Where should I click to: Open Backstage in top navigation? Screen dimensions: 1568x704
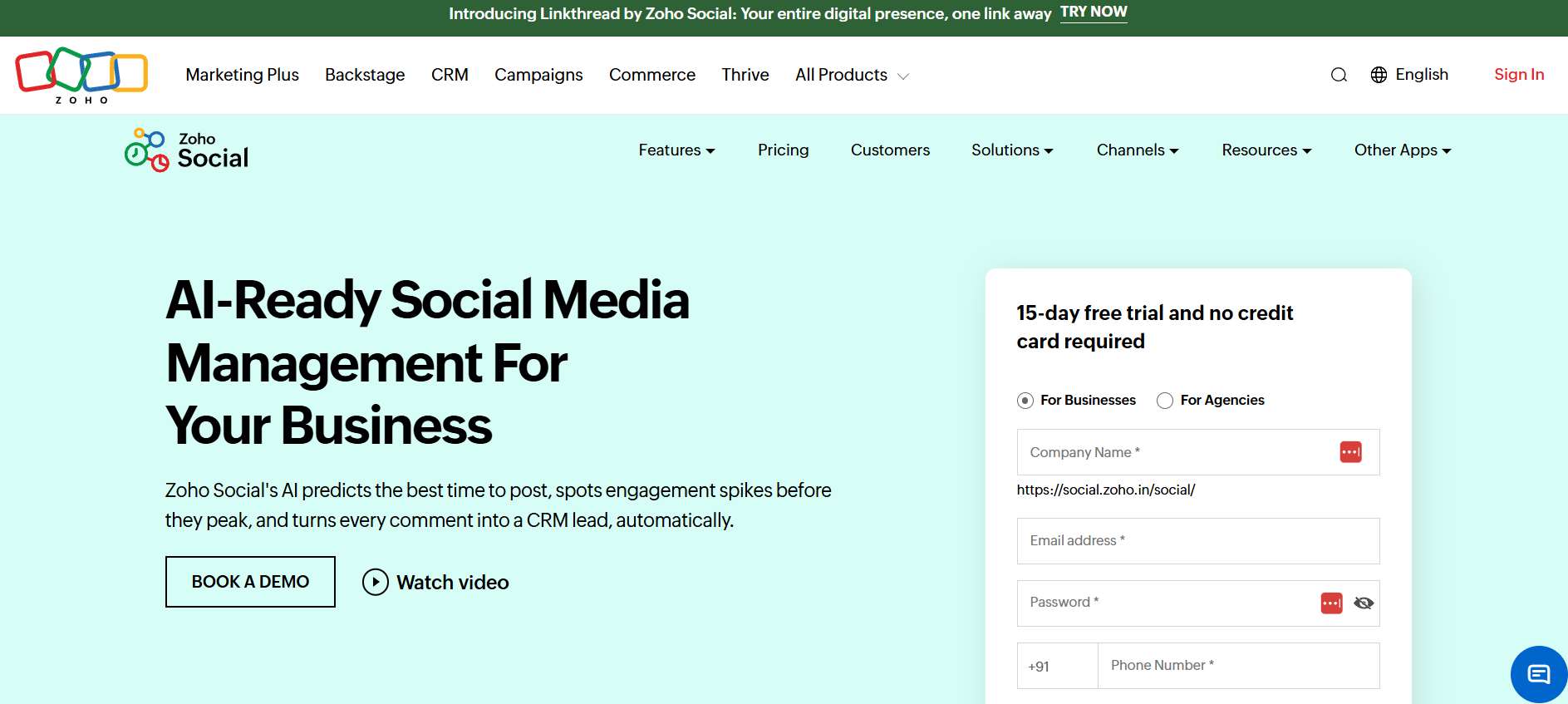coord(365,75)
